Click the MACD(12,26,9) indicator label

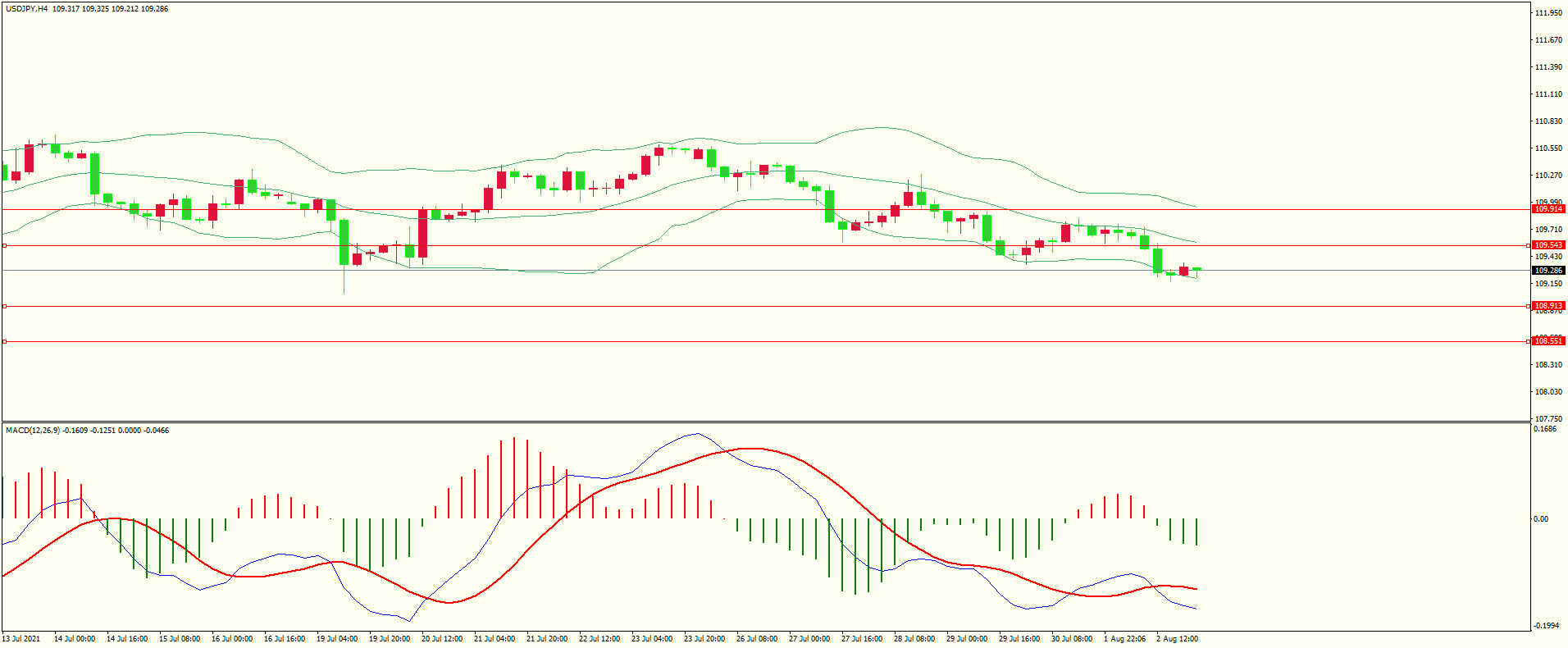(32, 431)
